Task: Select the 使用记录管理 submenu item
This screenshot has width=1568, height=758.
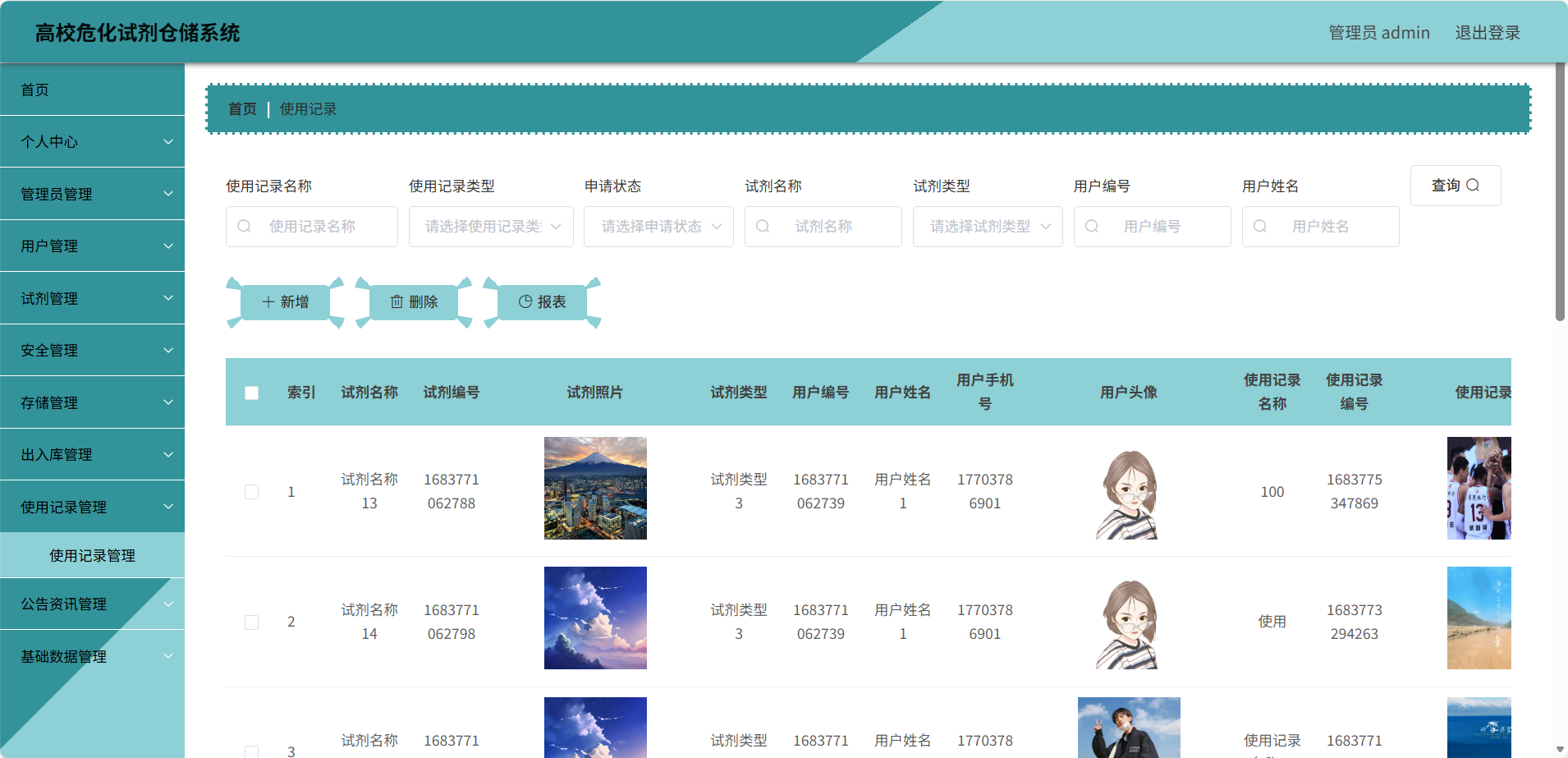Action: [x=92, y=556]
